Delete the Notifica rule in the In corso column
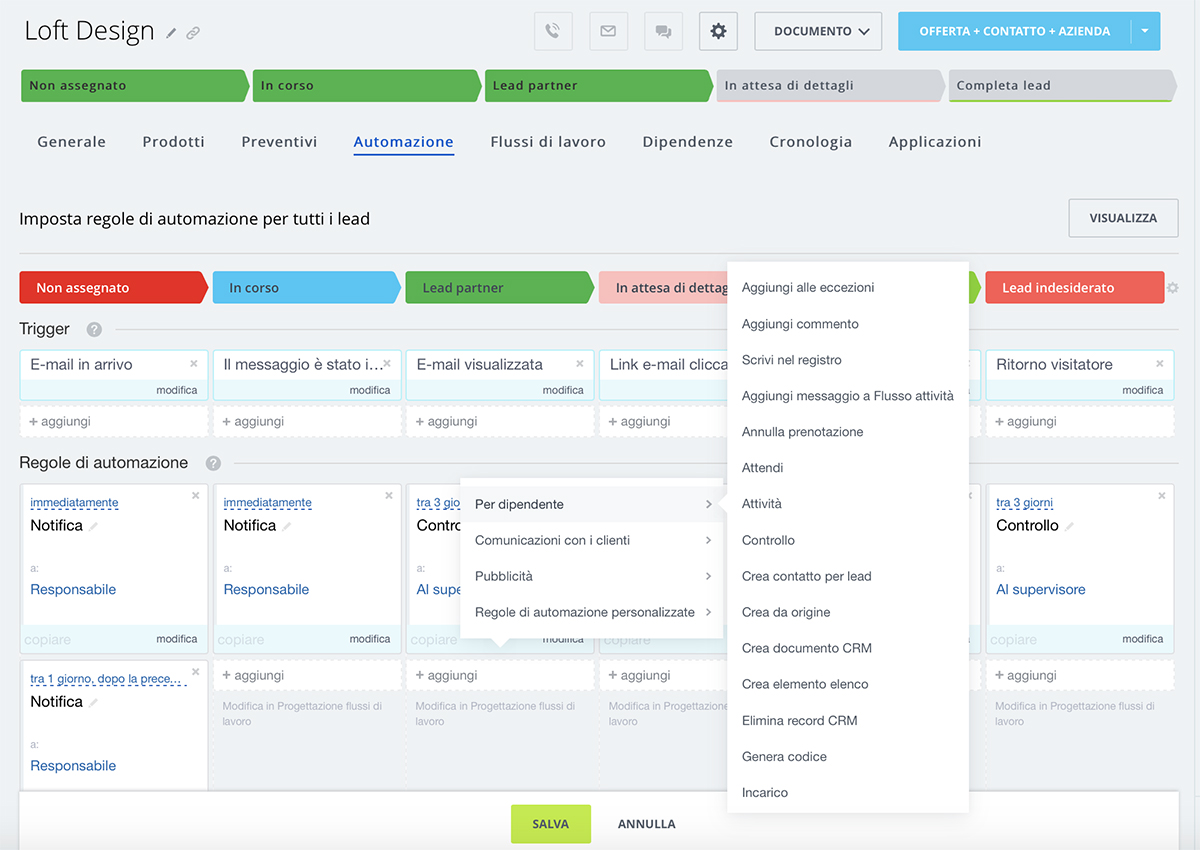 click(x=389, y=495)
